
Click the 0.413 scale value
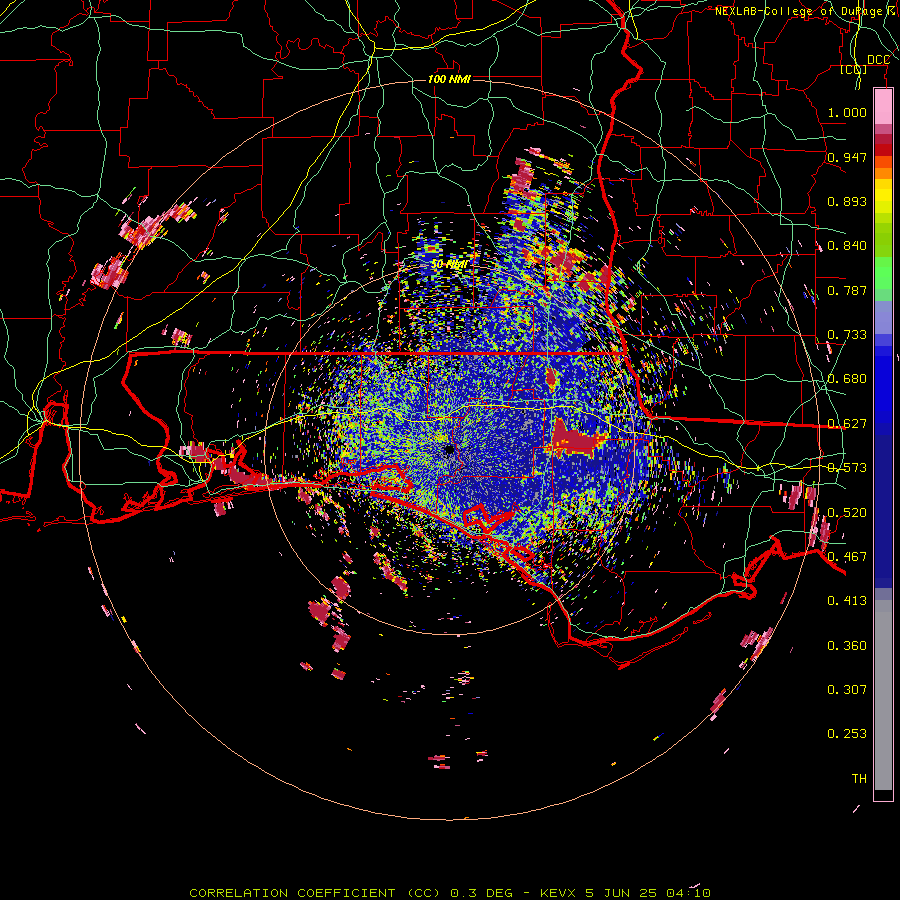pos(847,601)
